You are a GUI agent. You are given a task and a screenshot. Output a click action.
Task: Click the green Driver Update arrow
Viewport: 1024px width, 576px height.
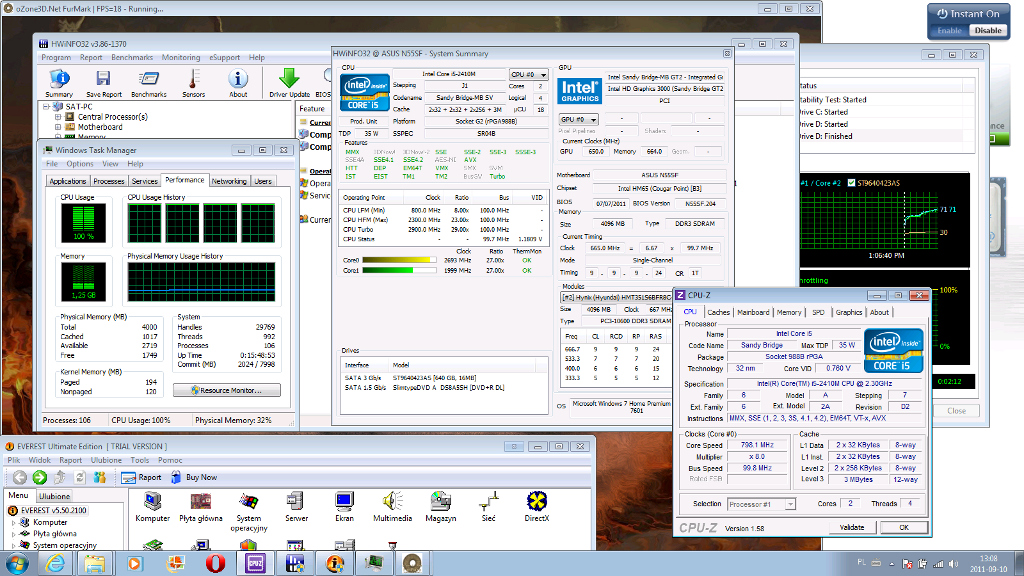click(289, 84)
